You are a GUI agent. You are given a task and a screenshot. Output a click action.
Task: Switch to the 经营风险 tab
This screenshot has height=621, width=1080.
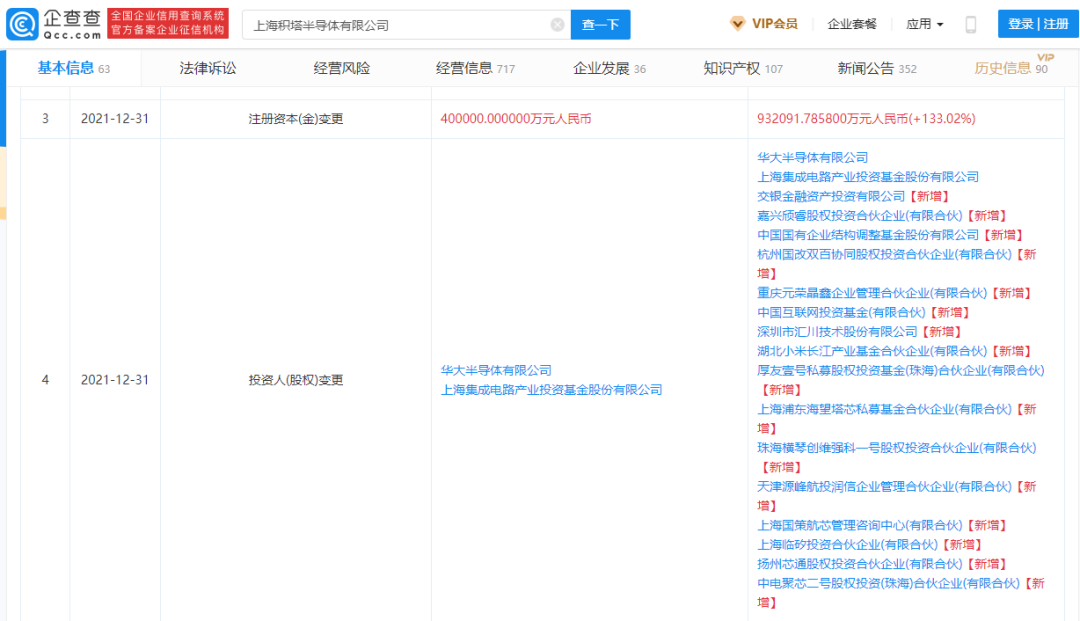(x=342, y=68)
